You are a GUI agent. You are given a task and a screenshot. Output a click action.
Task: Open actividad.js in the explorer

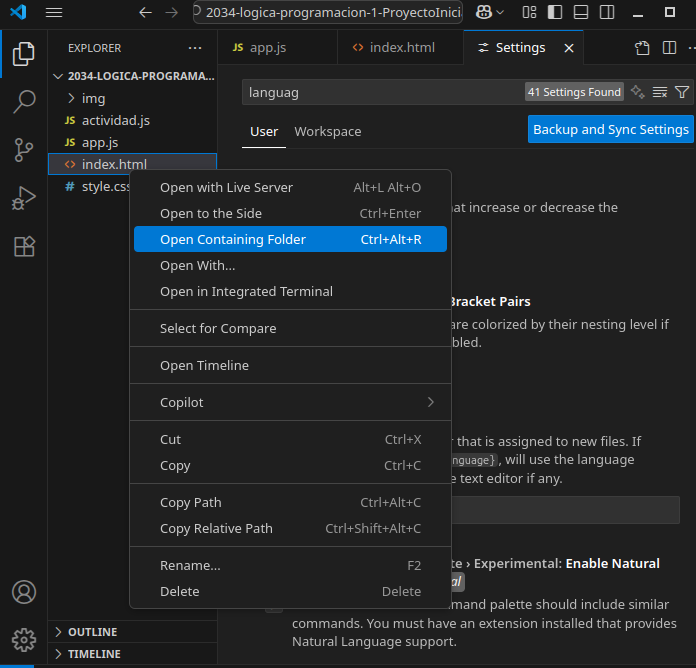(133, 120)
